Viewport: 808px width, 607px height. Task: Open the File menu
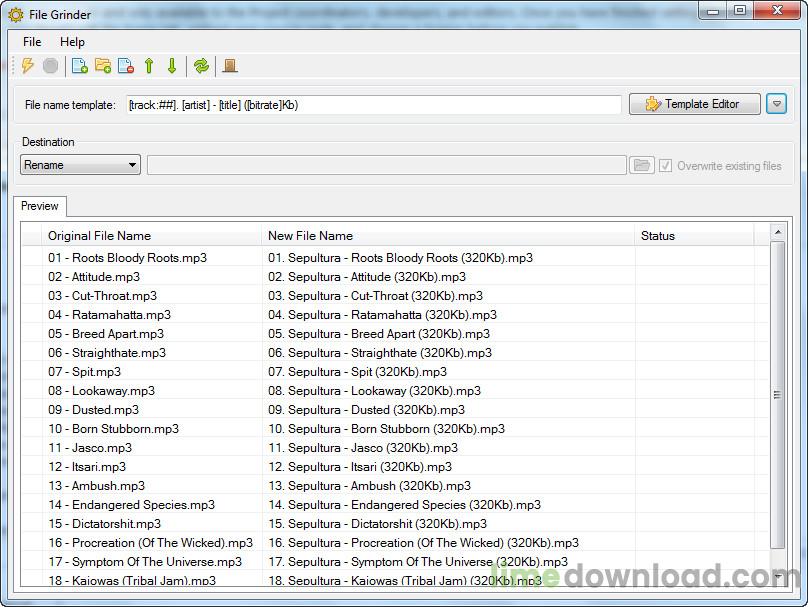[32, 42]
